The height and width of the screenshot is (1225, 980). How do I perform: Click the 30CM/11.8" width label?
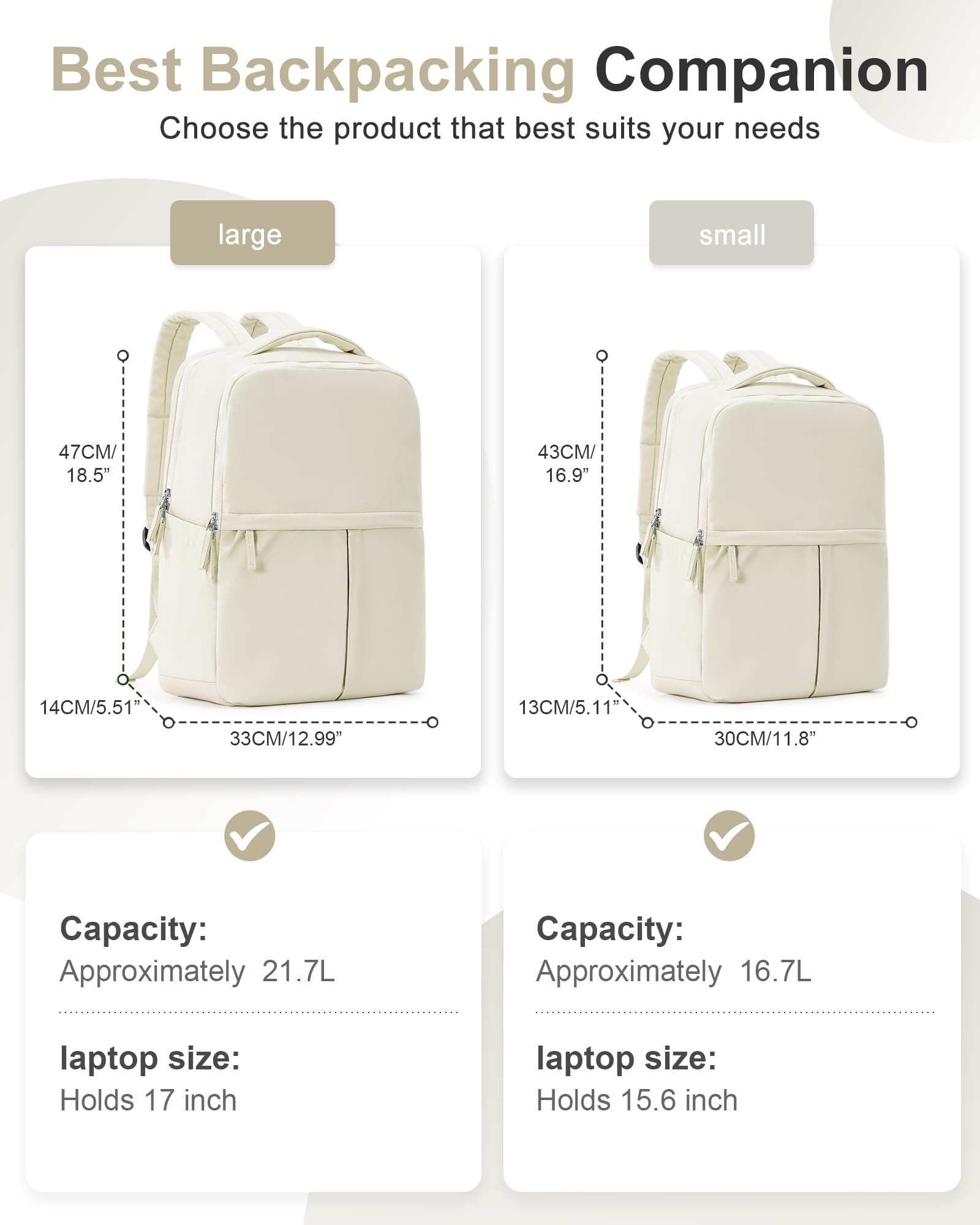(765, 739)
